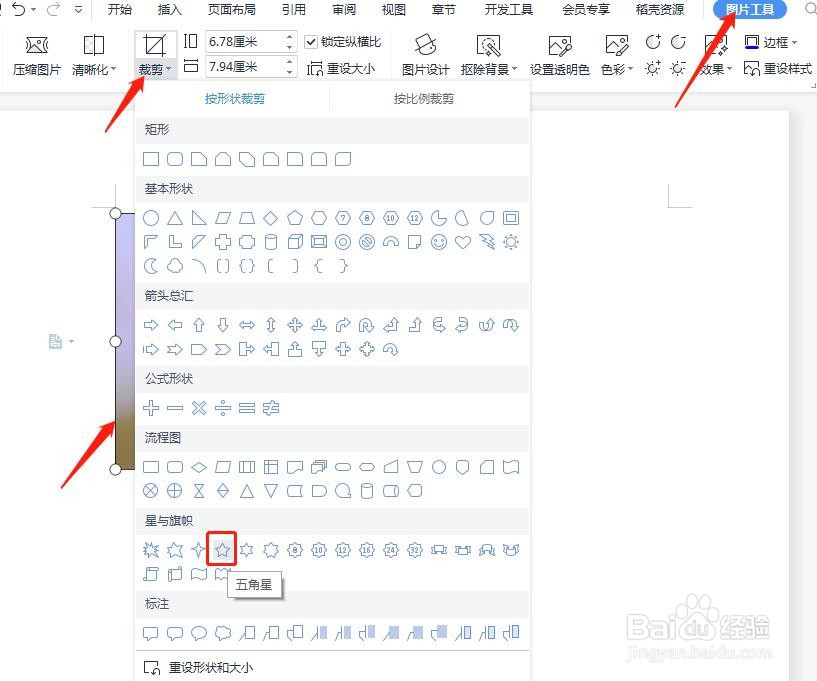Open the Review (审阅) tab
Screen dimensions: 817x681
point(343,9)
